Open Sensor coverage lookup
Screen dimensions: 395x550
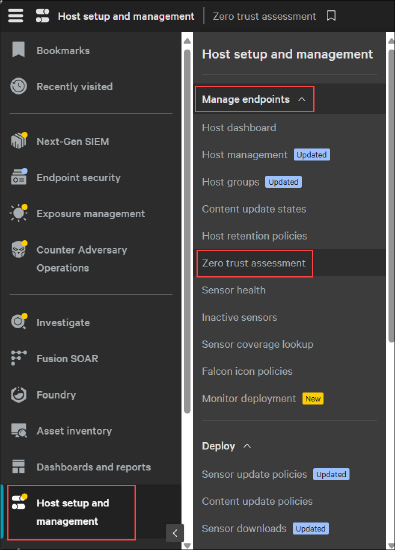(x=257, y=344)
